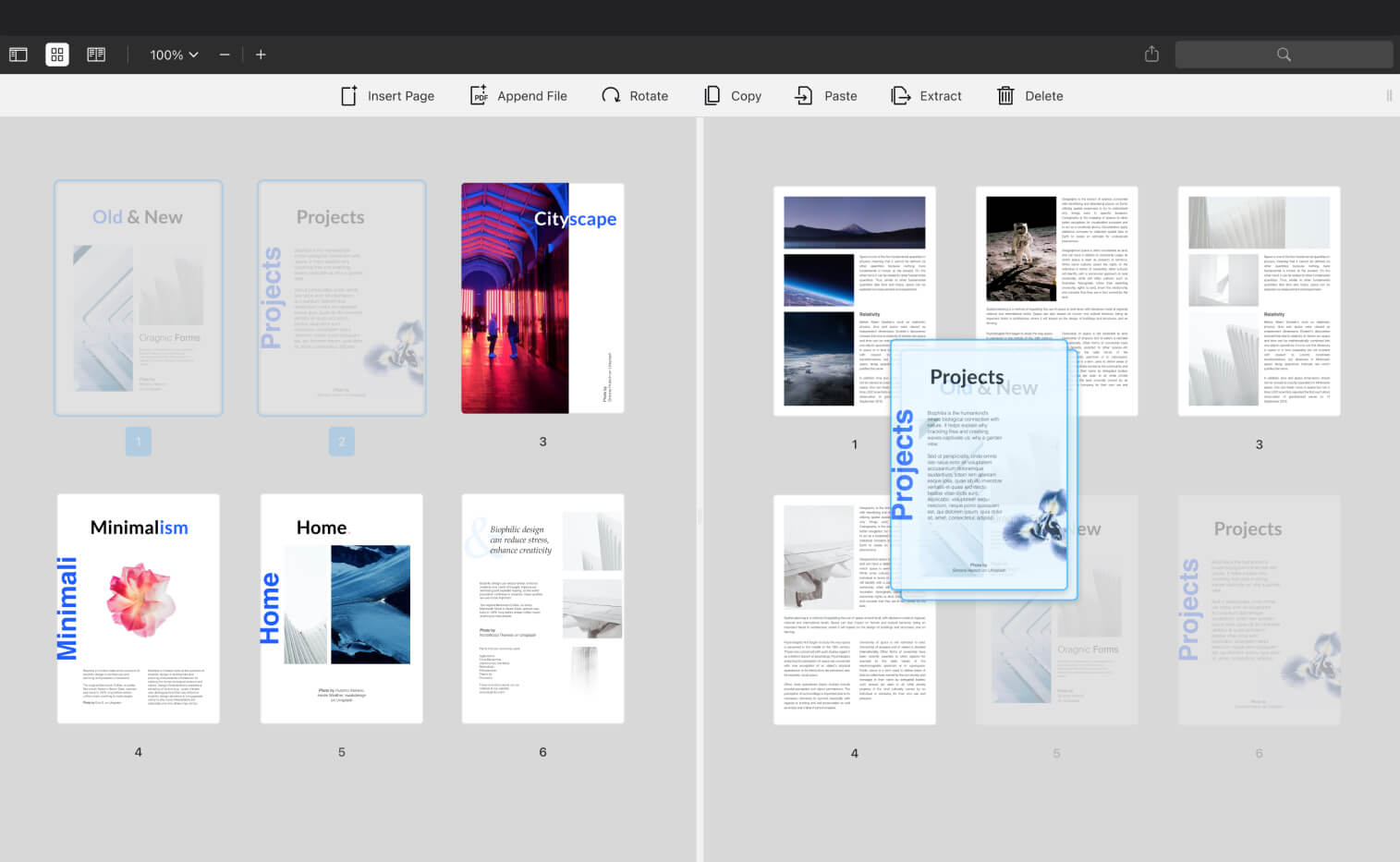Click Append File in the toolbar
1400x862 pixels.
[x=518, y=96]
